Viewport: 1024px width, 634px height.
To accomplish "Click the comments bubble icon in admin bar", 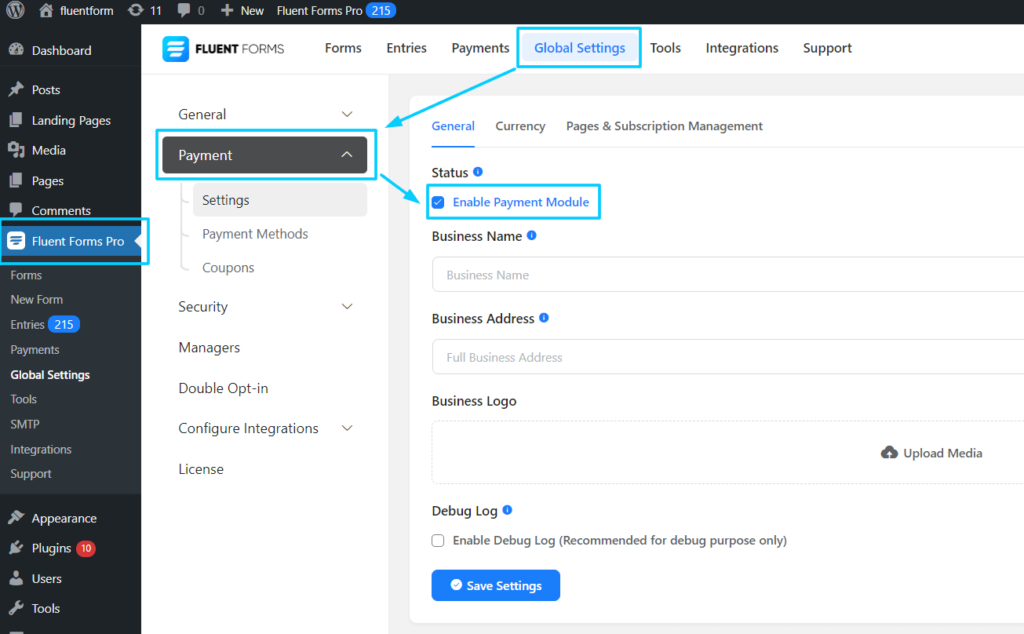I will click(184, 10).
